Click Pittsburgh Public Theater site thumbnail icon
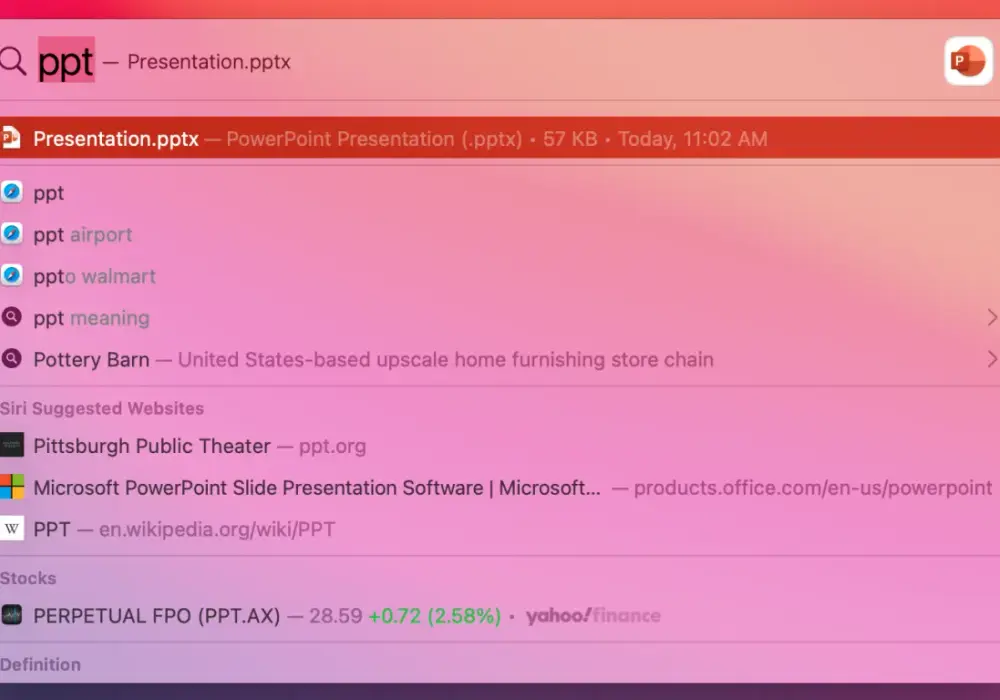The image size is (1000, 700). [11, 445]
